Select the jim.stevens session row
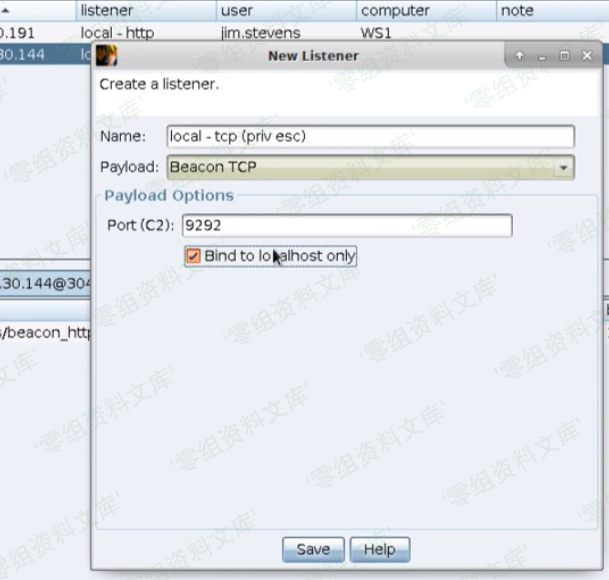Screen dimensions: 609x580 [x=260, y=33]
